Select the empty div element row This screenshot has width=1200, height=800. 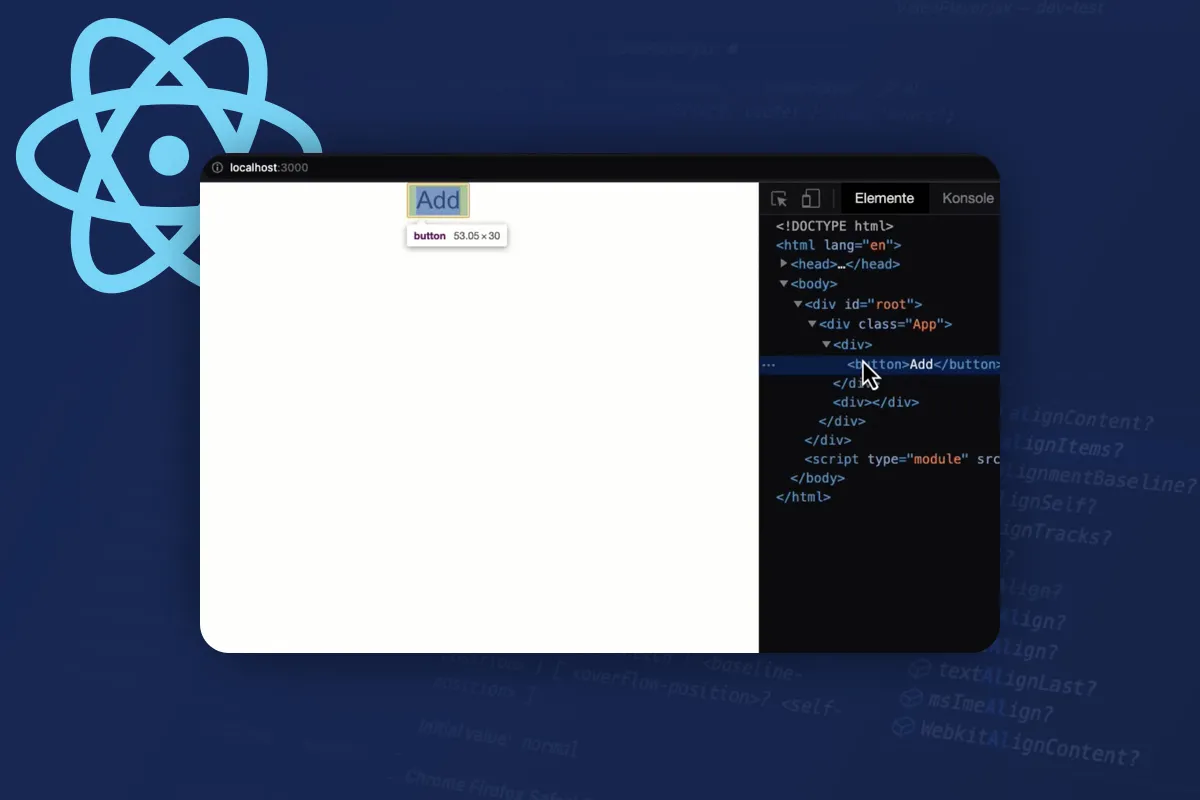[x=876, y=402]
